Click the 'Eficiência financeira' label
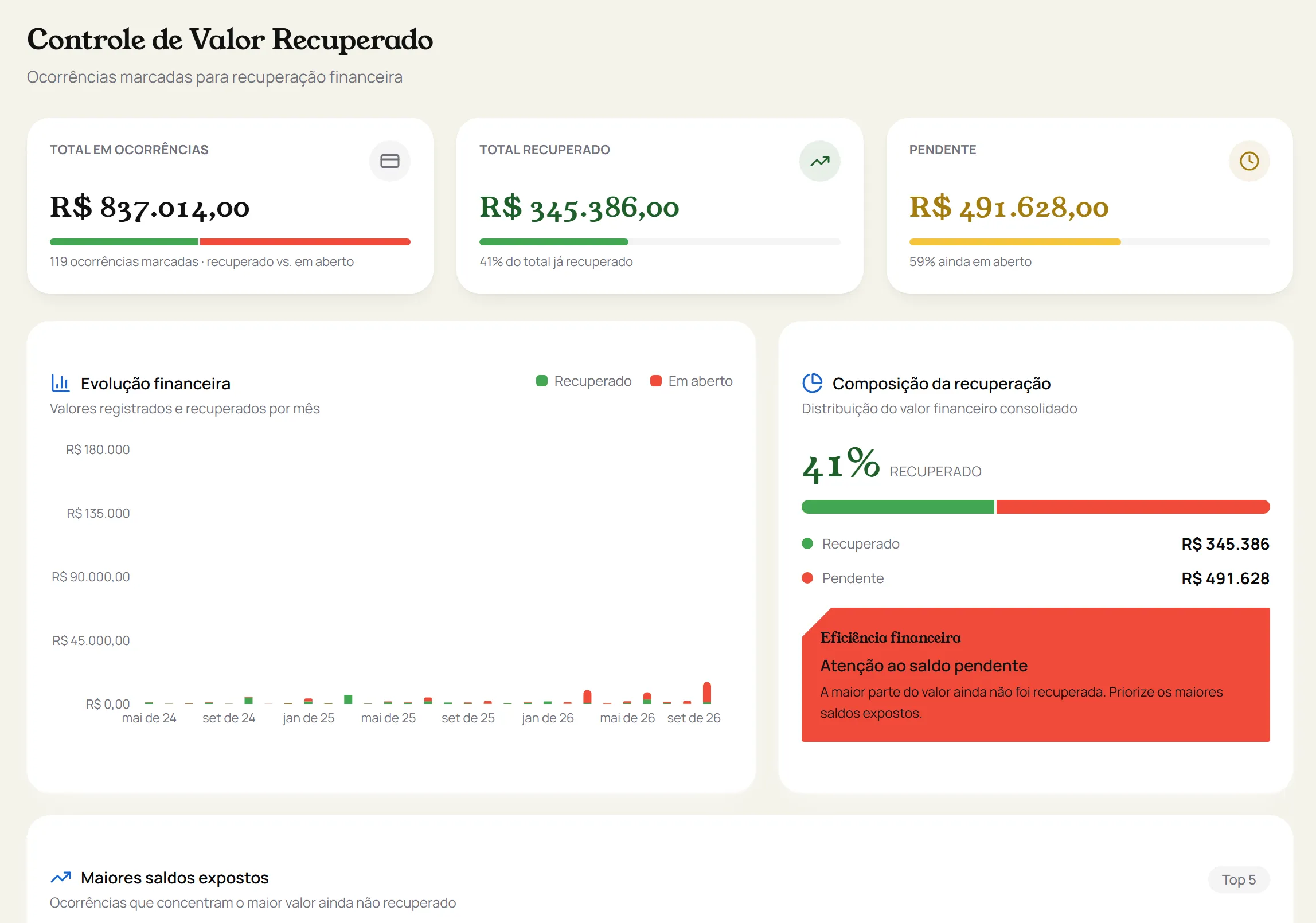This screenshot has width=1316, height=923. (x=890, y=638)
